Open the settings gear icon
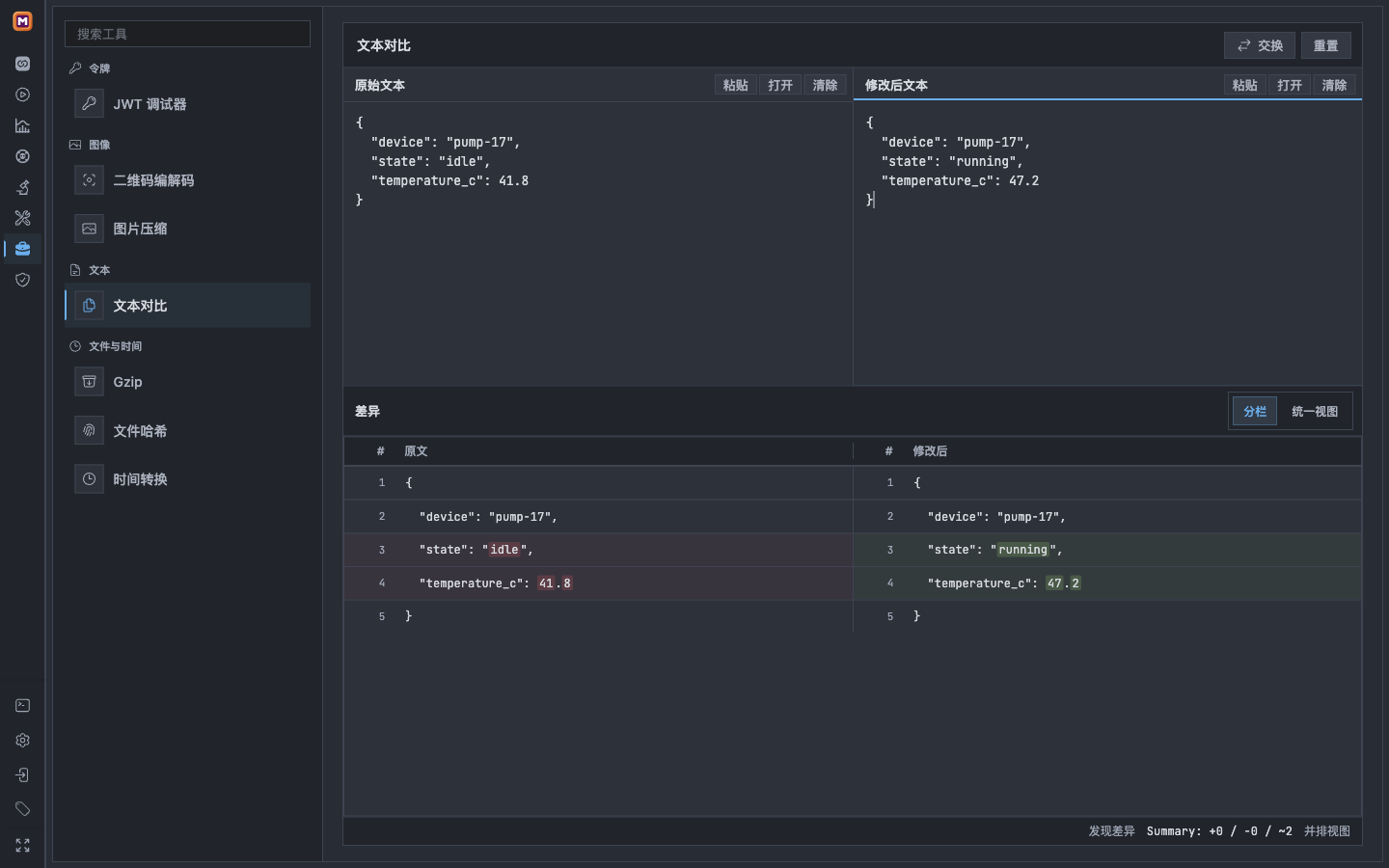 (x=22, y=741)
